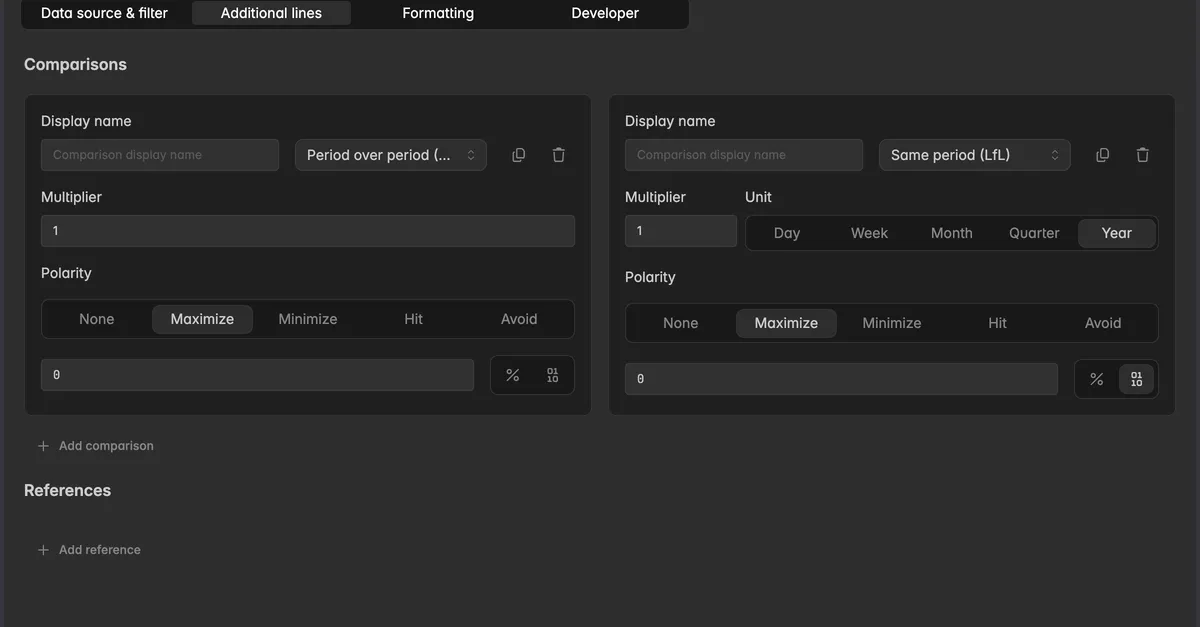Click left card's Comparison display name field
1200x627 pixels.
pos(160,155)
